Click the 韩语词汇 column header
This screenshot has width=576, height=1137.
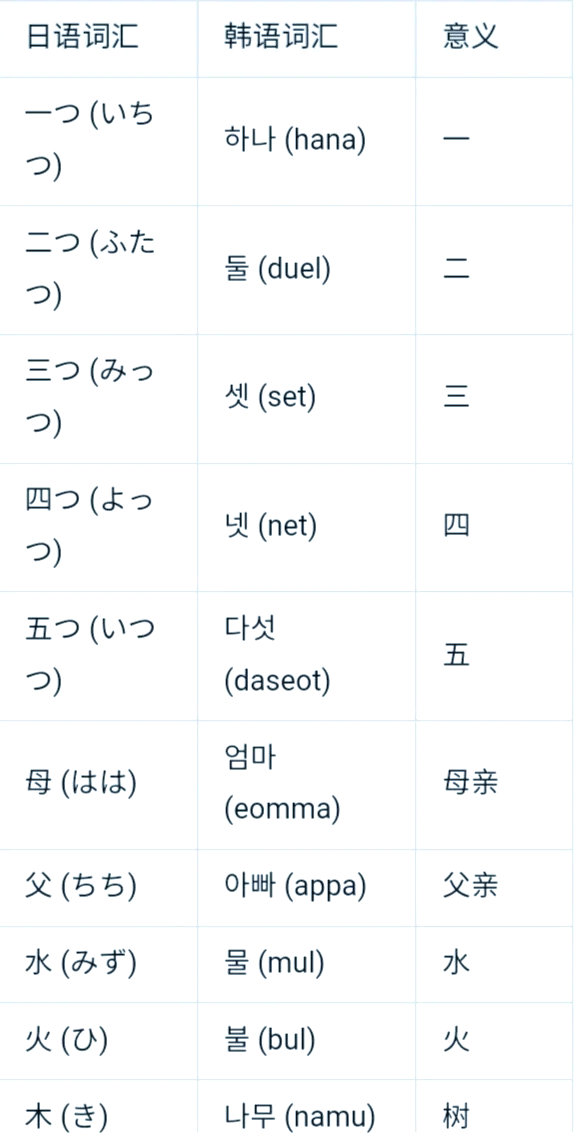point(306,38)
